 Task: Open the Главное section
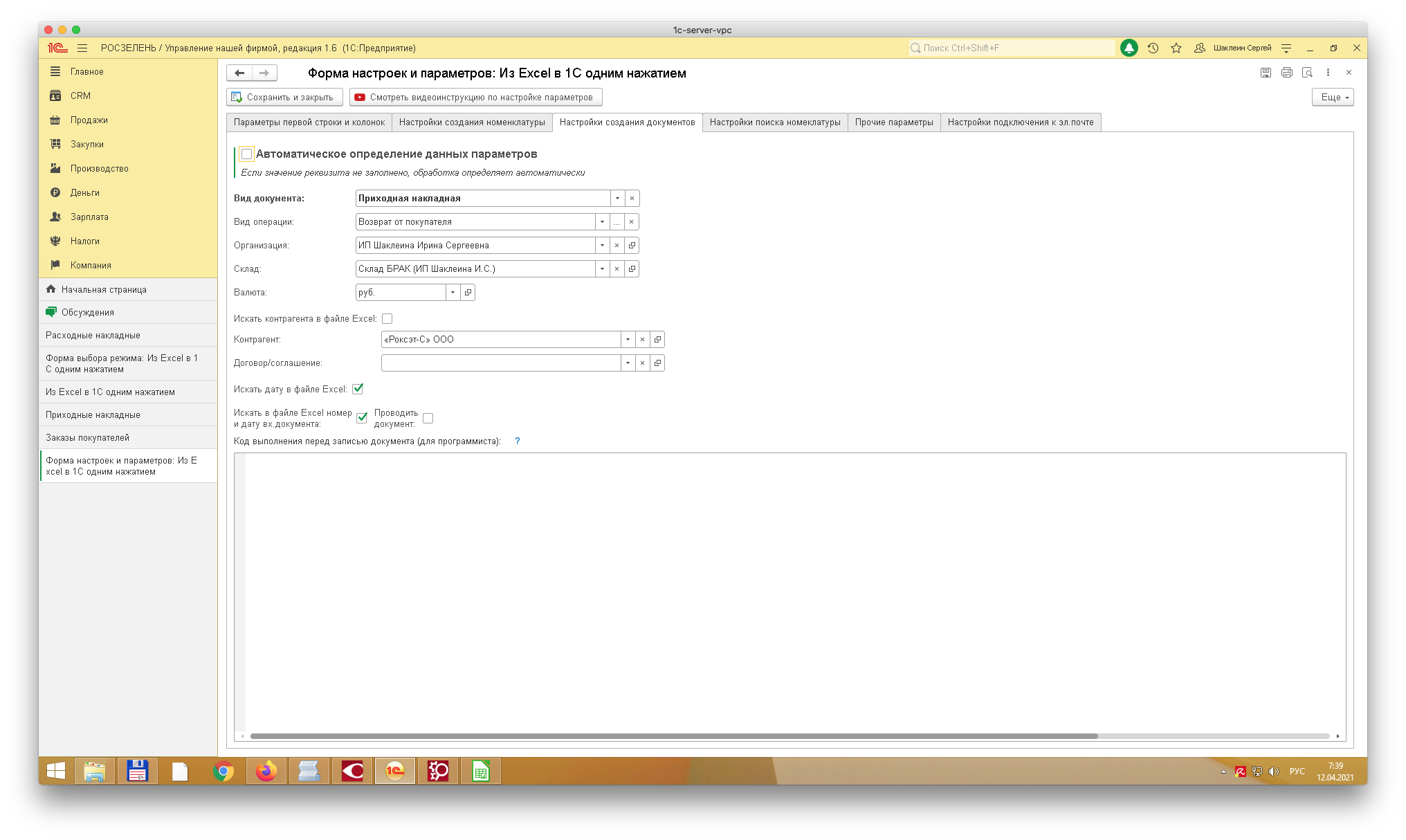pos(86,71)
